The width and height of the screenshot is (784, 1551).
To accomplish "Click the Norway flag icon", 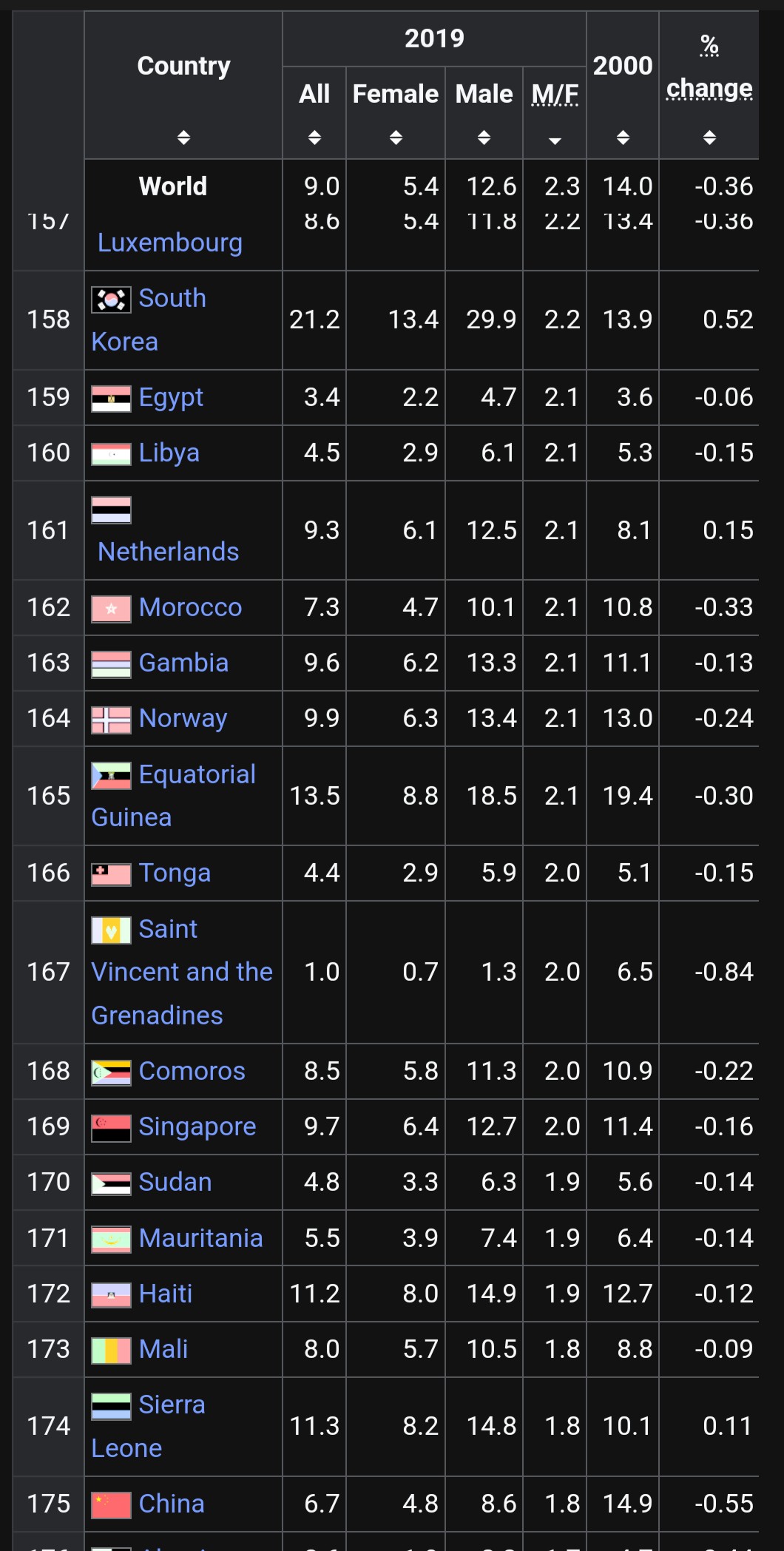I will (111, 720).
